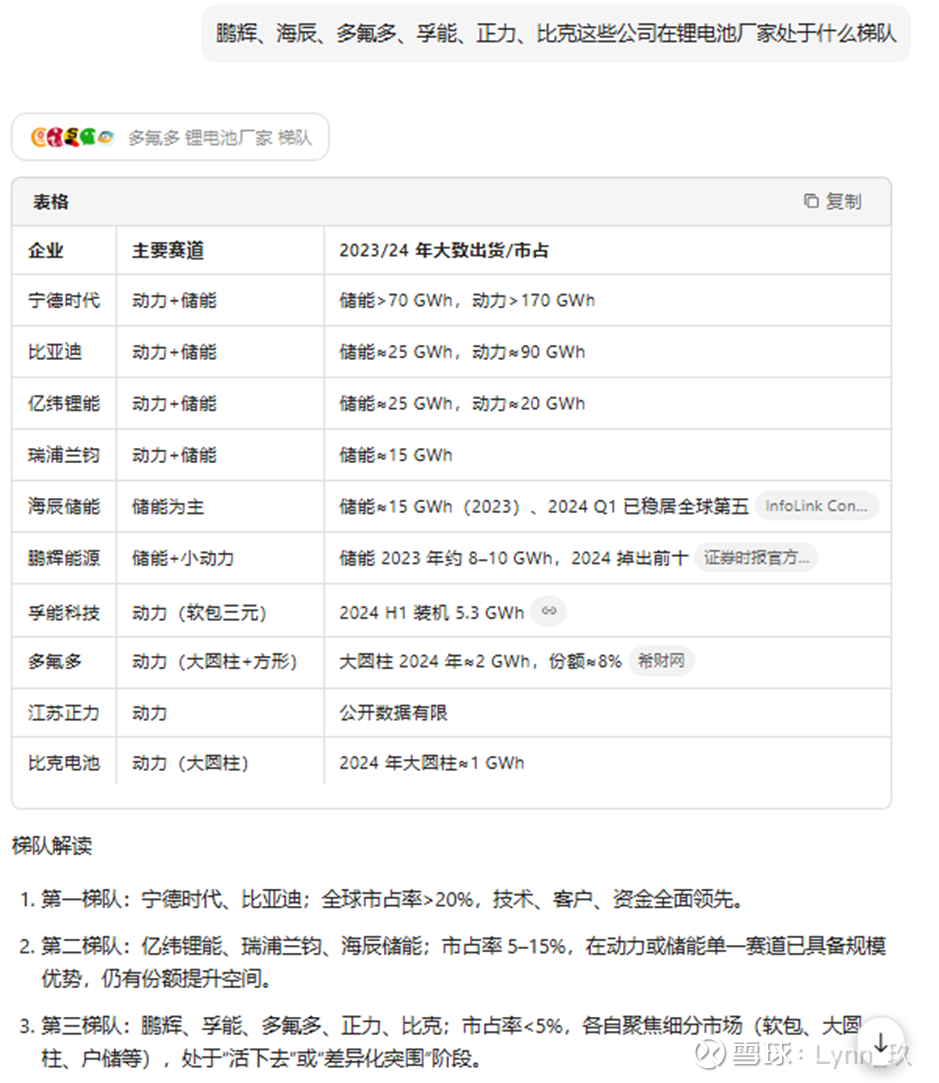The height and width of the screenshot is (1083, 939).
Task: Select the 比克电池 table cell
Action: click(x=64, y=763)
